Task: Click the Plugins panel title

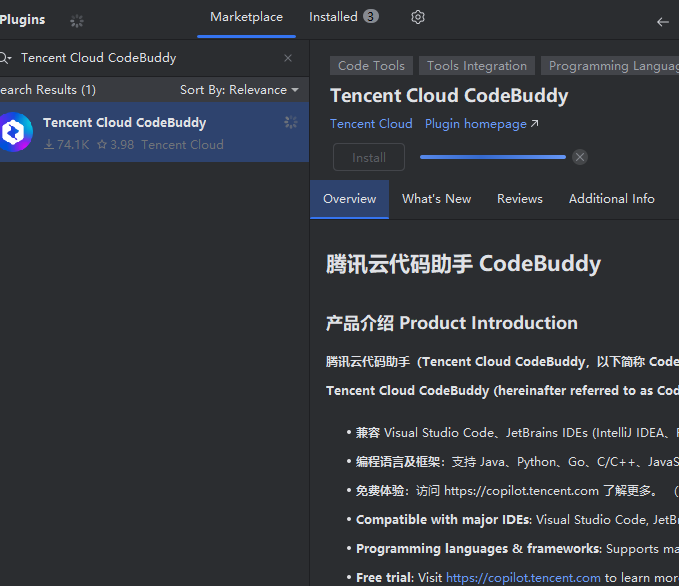Action: [x=23, y=19]
